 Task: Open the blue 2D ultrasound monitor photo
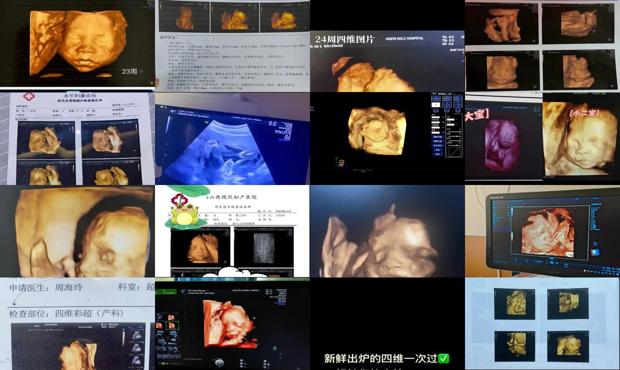click(232, 138)
